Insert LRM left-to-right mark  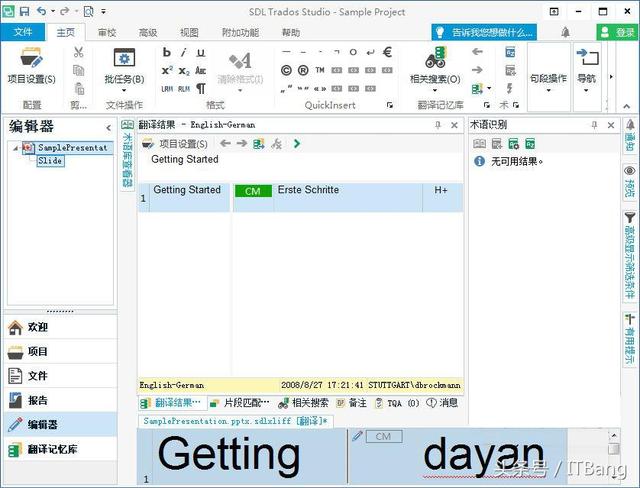point(167,89)
